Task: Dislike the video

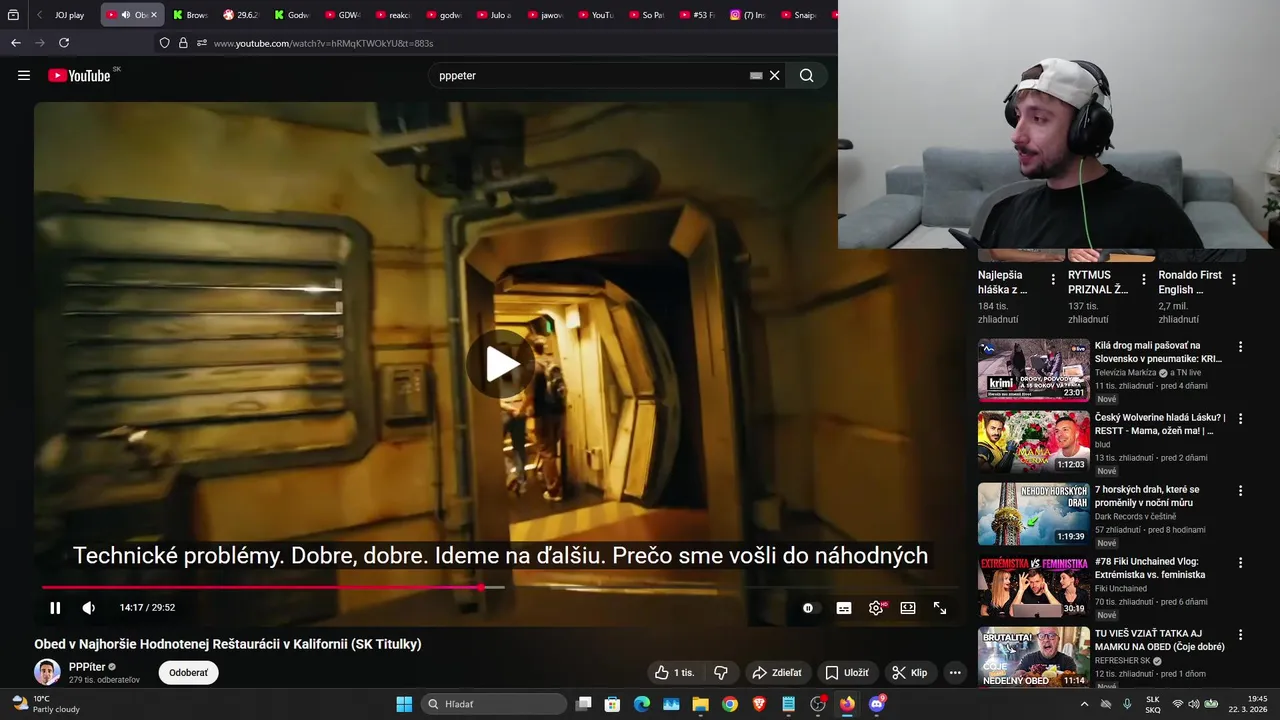Action: [x=720, y=672]
